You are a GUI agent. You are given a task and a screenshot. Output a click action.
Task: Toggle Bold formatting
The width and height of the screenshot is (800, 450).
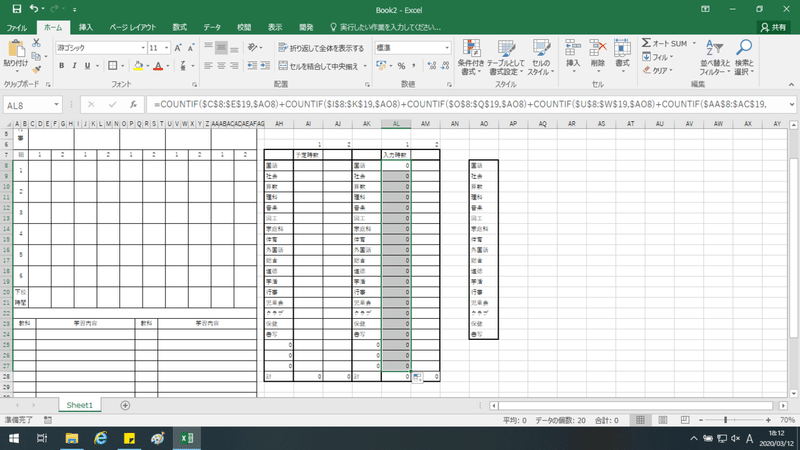tap(62, 66)
